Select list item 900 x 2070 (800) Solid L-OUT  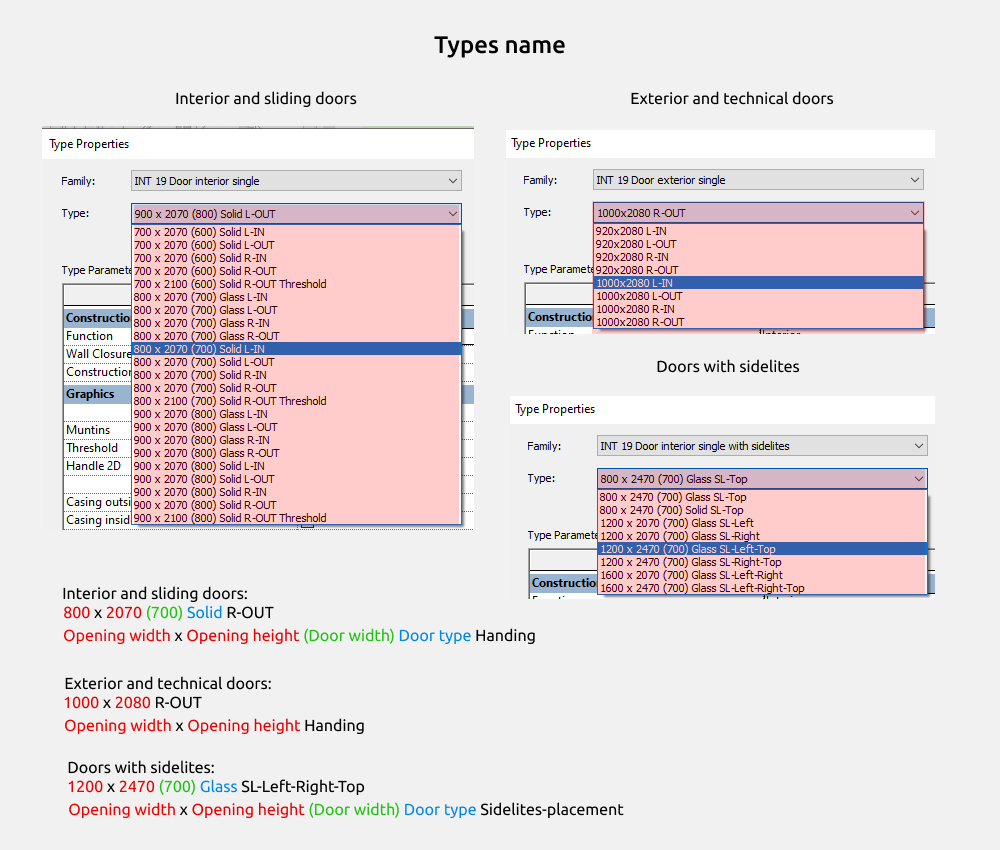tap(296, 479)
